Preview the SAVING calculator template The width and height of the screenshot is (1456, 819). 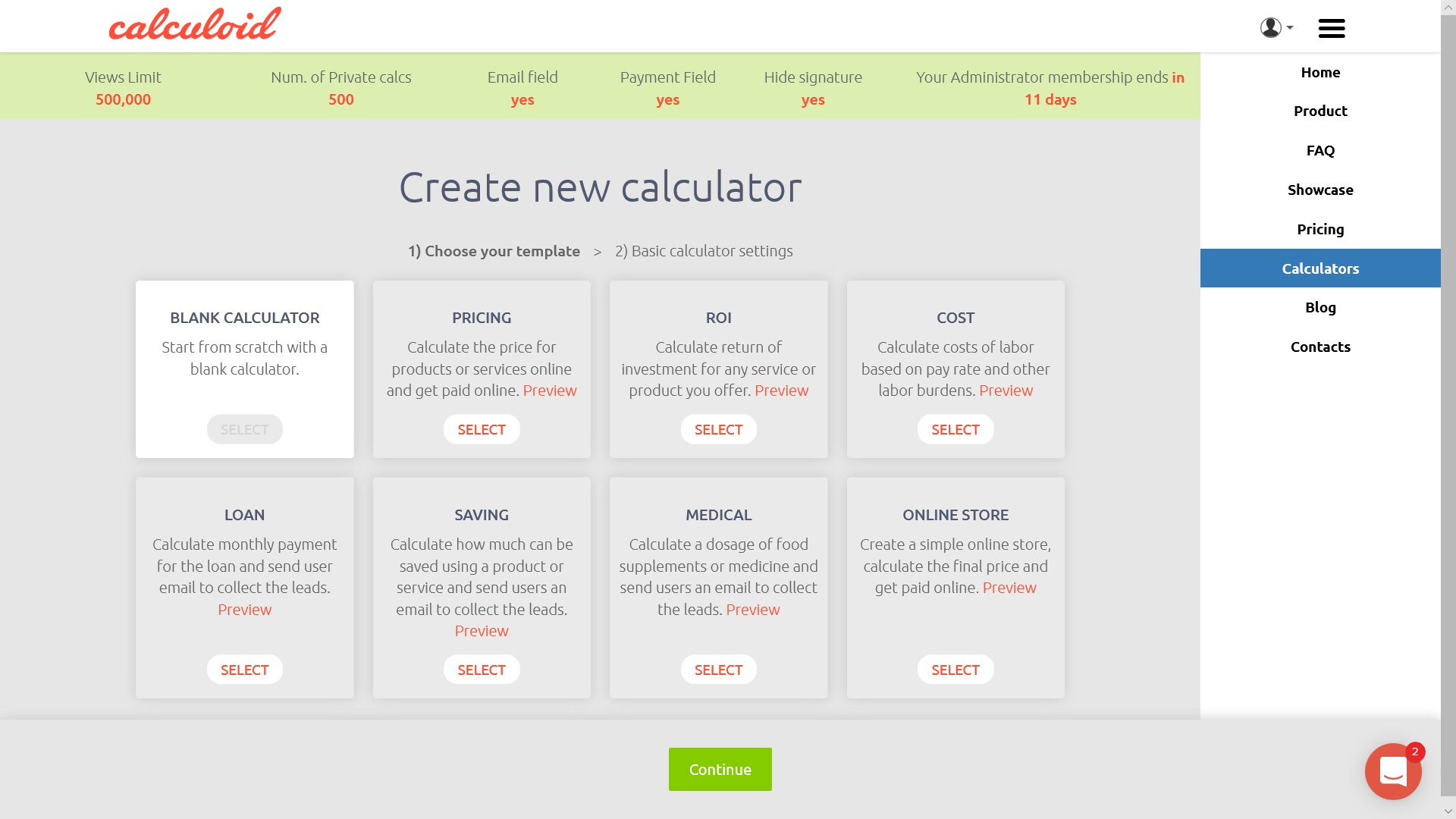click(481, 630)
